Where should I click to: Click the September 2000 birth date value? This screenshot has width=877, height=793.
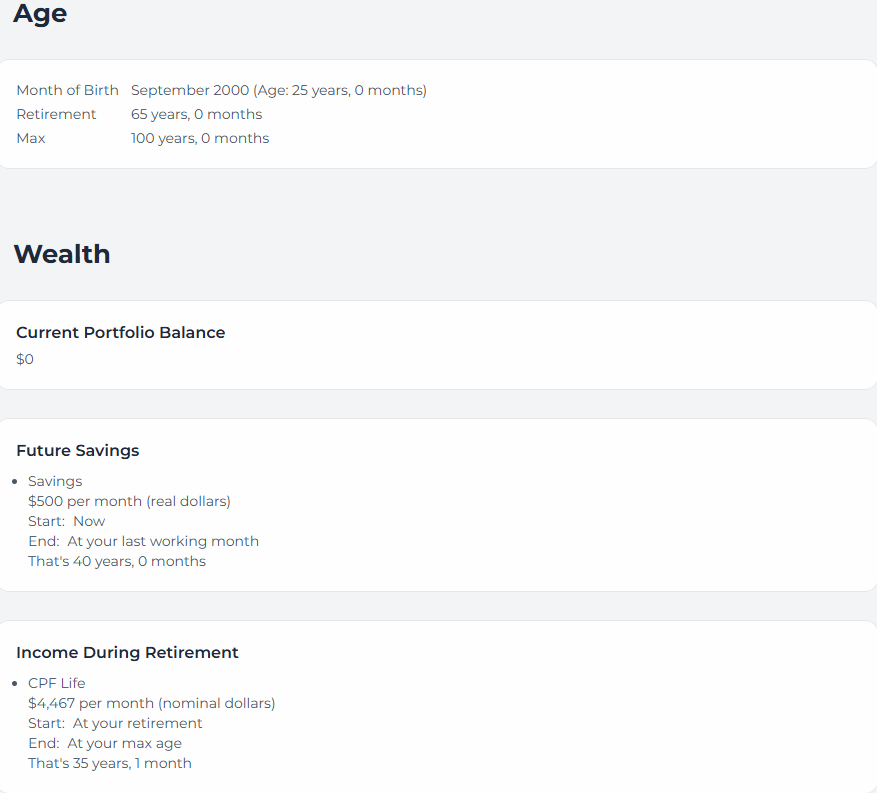coord(278,90)
